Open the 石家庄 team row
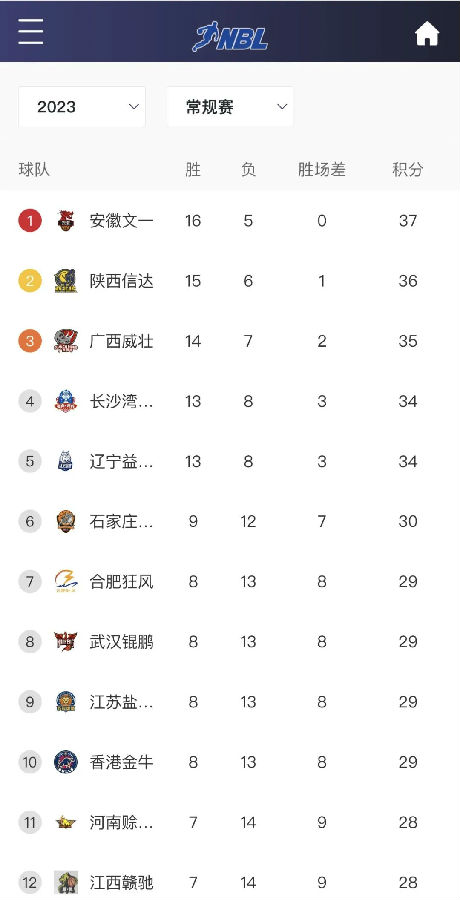460x900 pixels. [230, 521]
